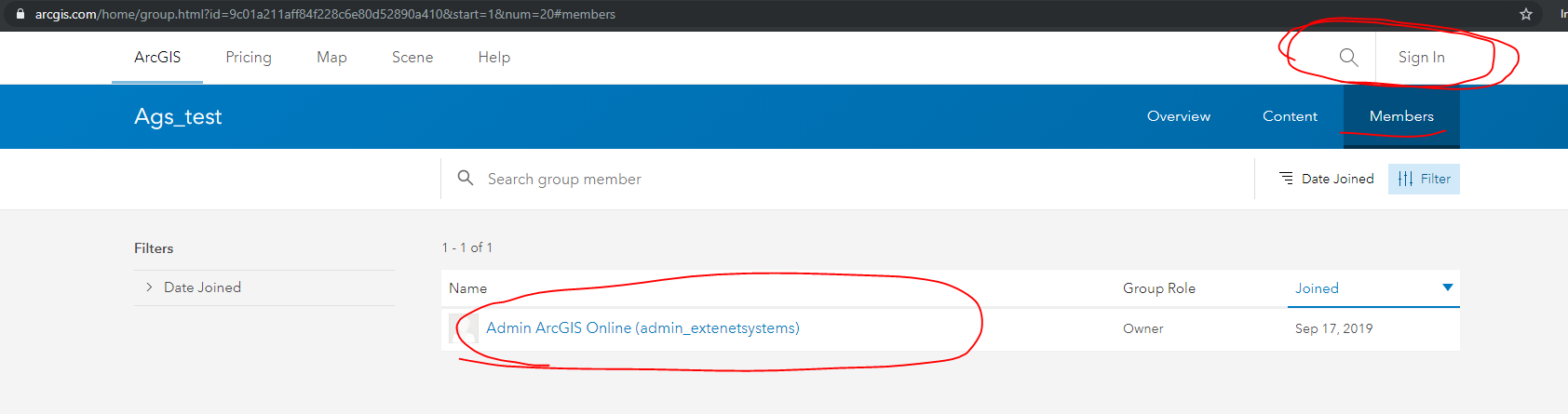Click the Sign In link

tap(1421, 58)
